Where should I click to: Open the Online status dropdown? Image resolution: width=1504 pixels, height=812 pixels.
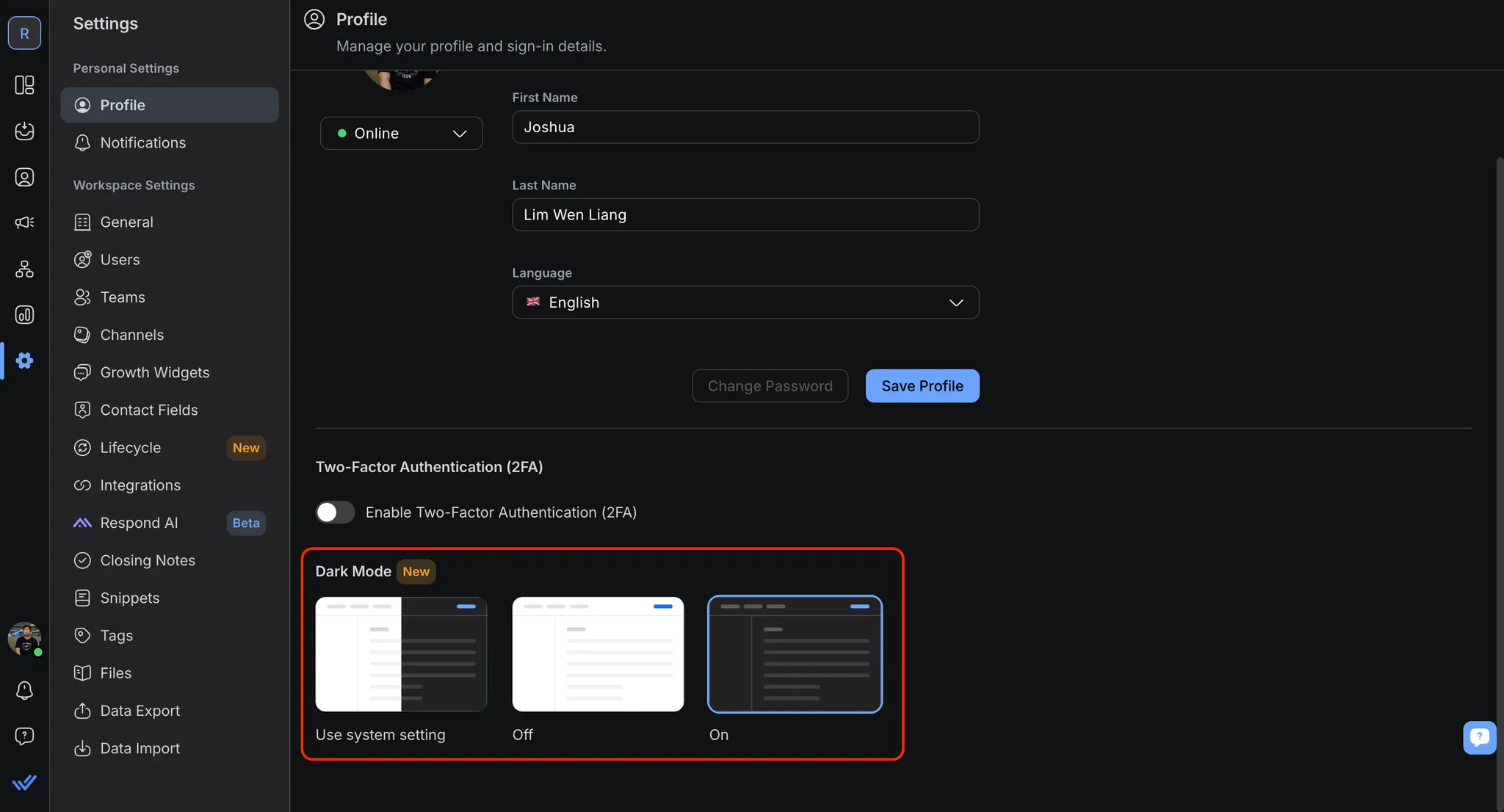point(401,134)
